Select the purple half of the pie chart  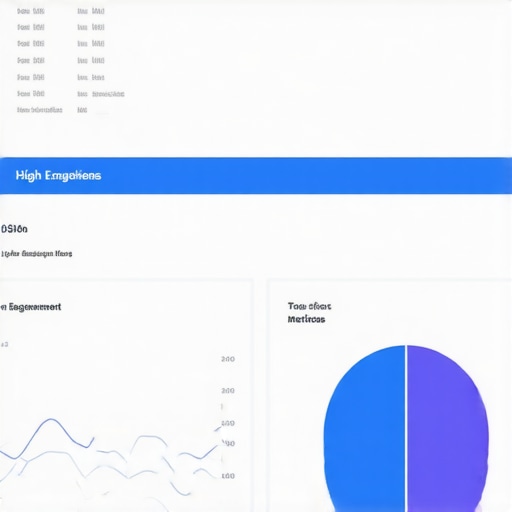448,428
